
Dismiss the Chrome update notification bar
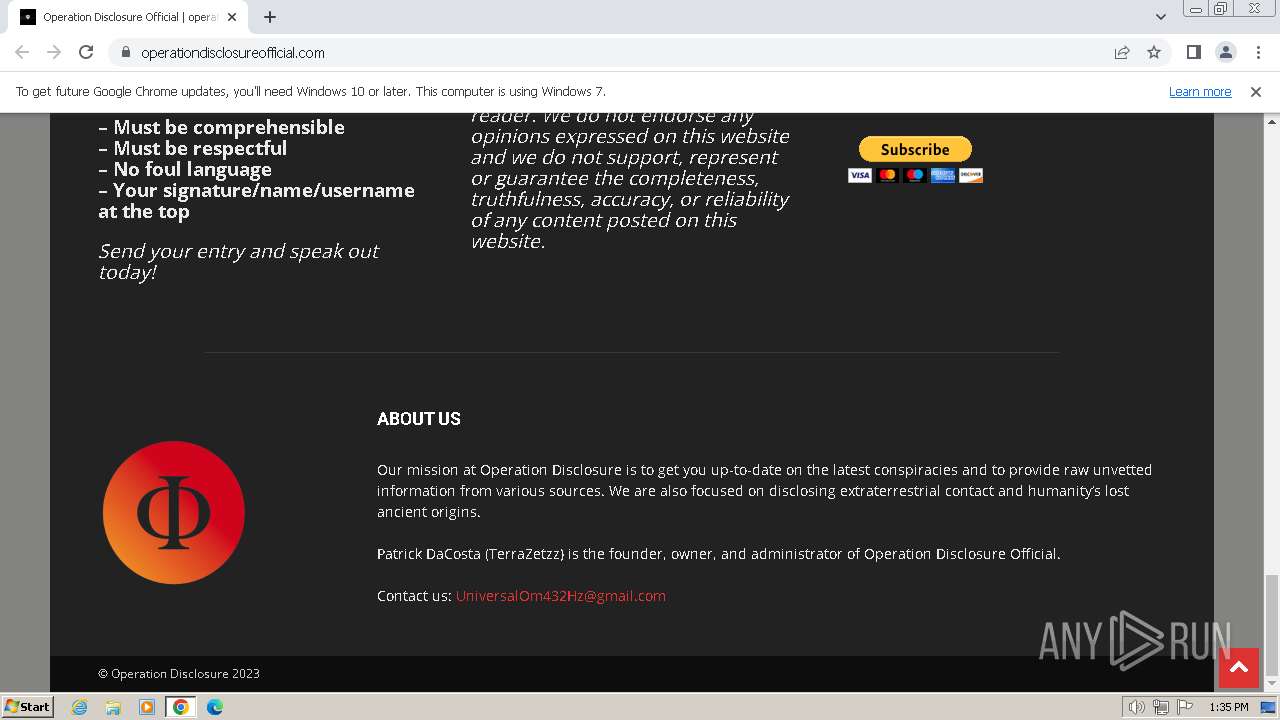[1256, 92]
